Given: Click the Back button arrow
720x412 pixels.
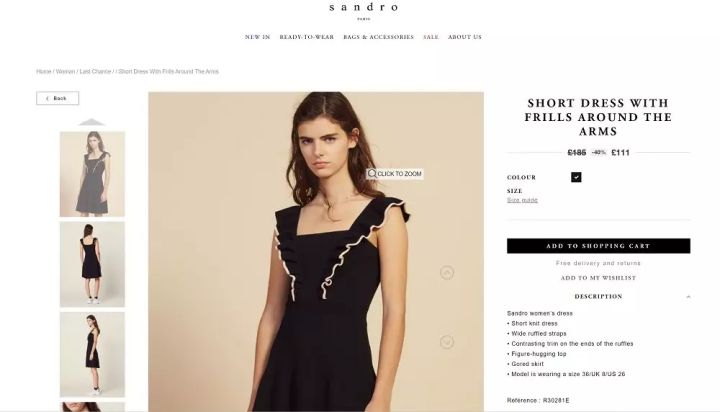Looking at the screenshot, I should tap(47, 98).
